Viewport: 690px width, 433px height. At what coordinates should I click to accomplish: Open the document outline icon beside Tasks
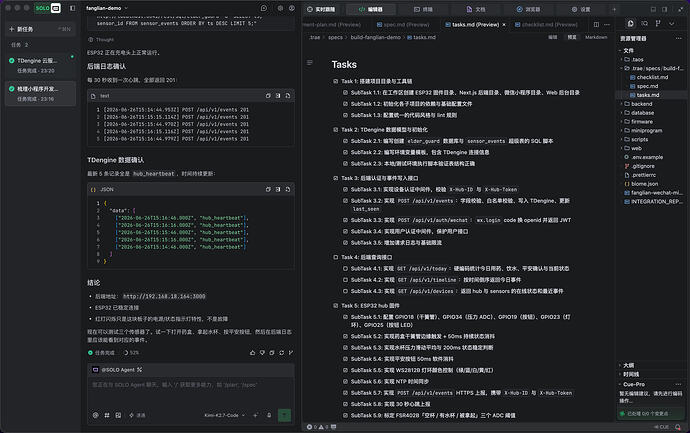point(310,63)
